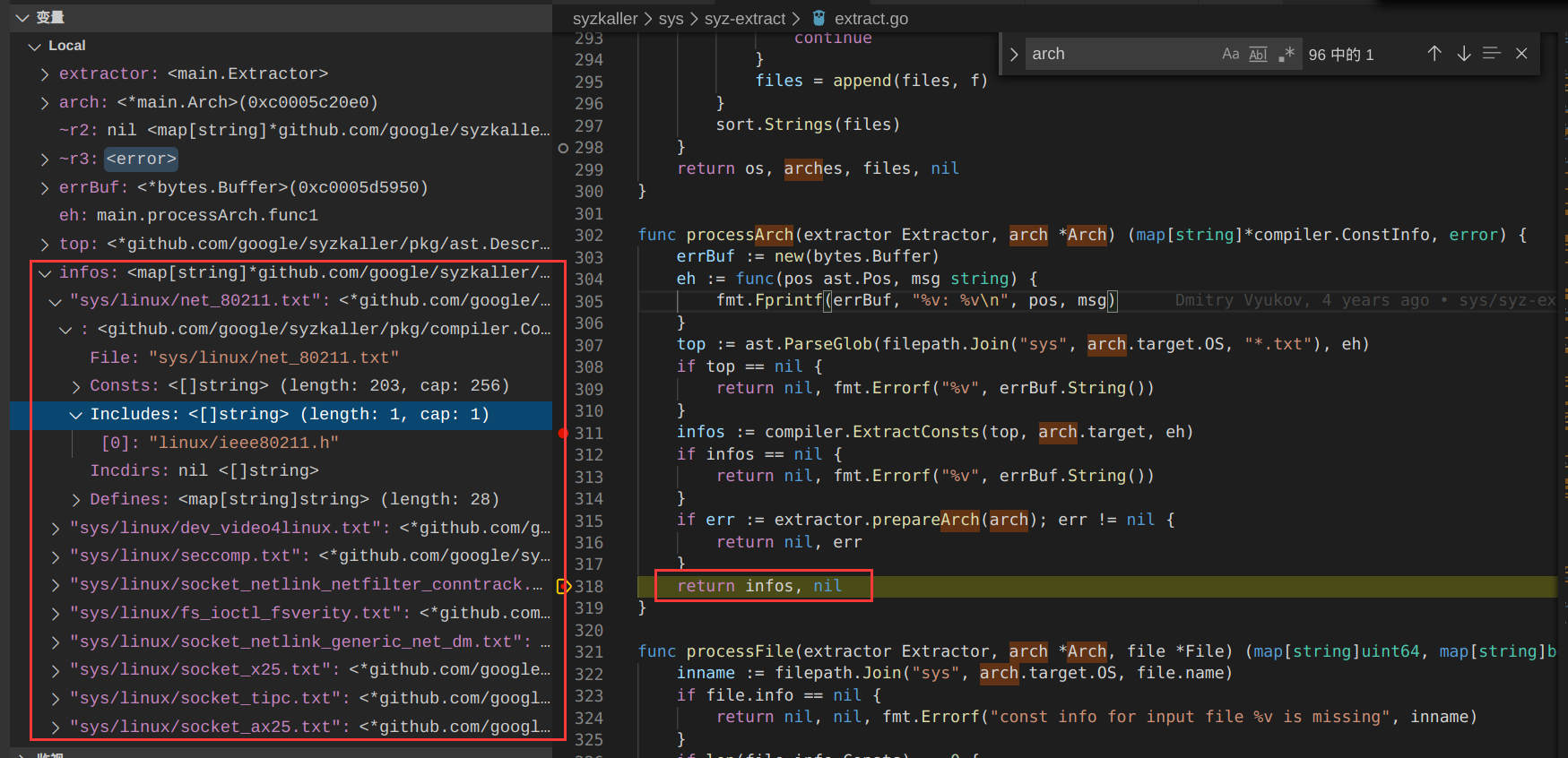This screenshot has width=1568, height=758.
Task: Click the unverified breakpoint circle at line 298
Action: point(563,148)
